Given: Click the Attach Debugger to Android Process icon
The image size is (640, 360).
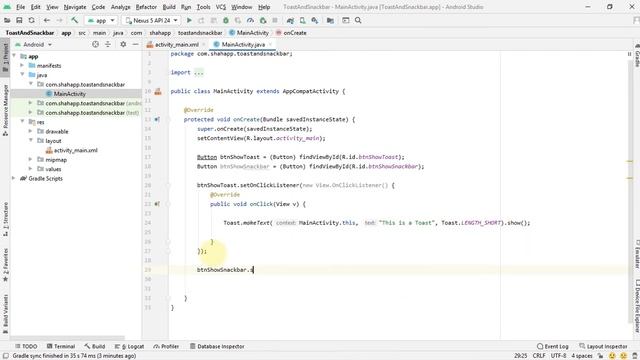Looking at the screenshot, I should coord(263,20).
